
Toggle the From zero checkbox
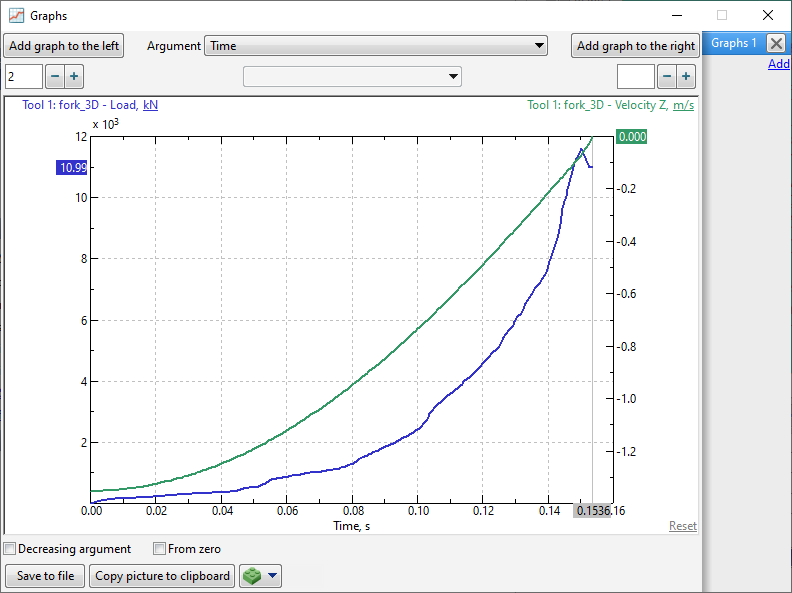(159, 549)
